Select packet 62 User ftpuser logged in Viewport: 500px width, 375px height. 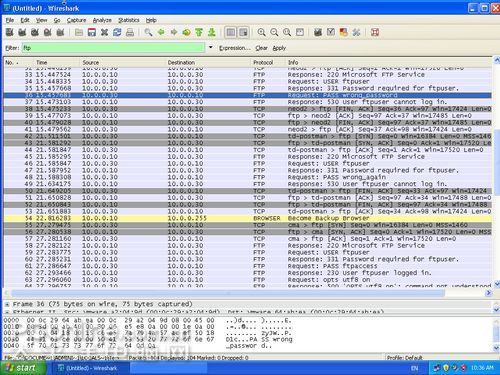click(x=248, y=273)
